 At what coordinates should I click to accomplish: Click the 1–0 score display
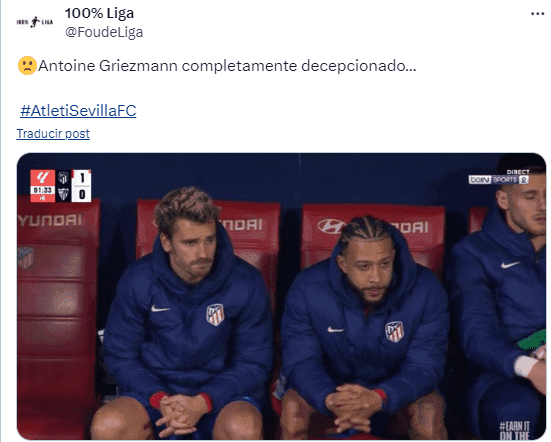pos(82,186)
